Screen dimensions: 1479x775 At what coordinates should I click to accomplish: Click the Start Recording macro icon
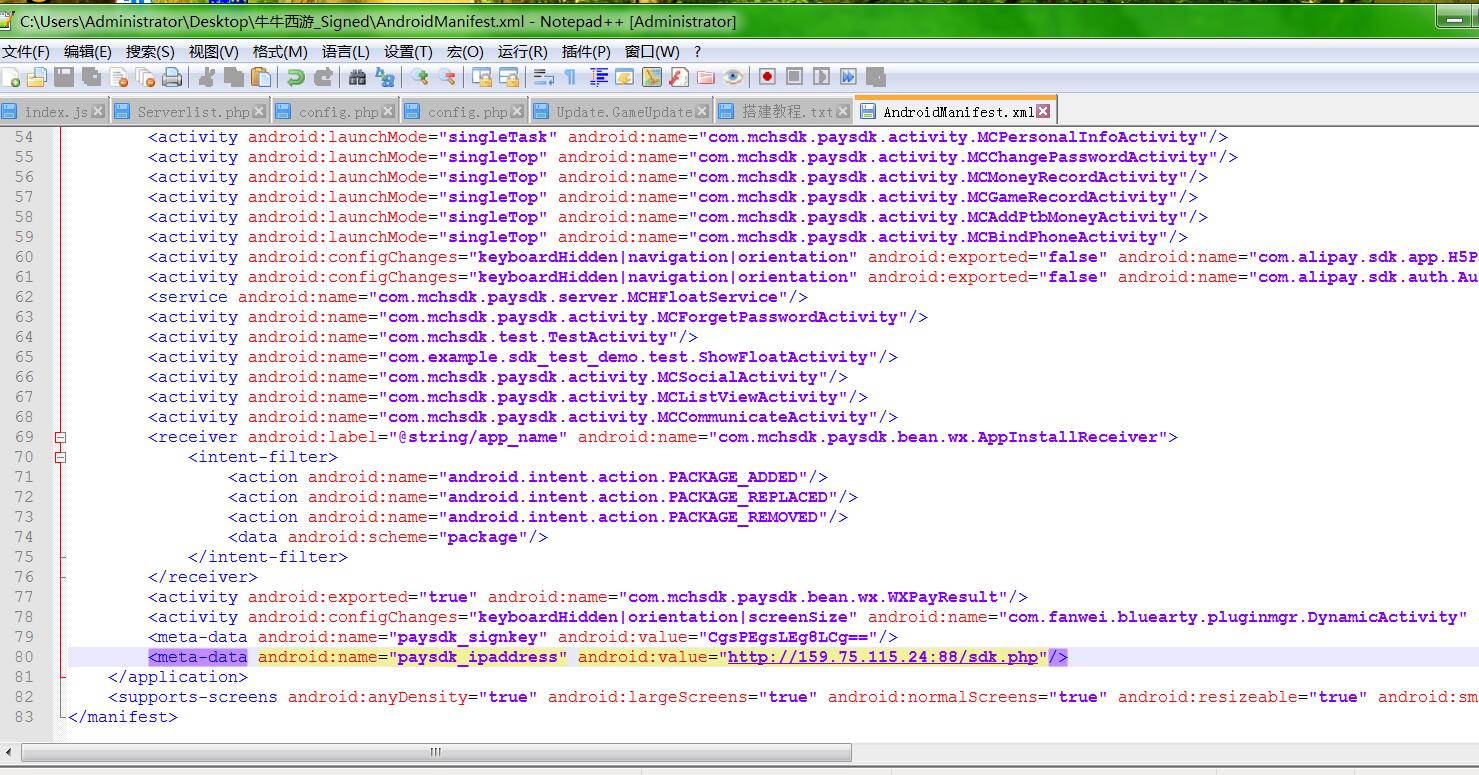[767, 77]
